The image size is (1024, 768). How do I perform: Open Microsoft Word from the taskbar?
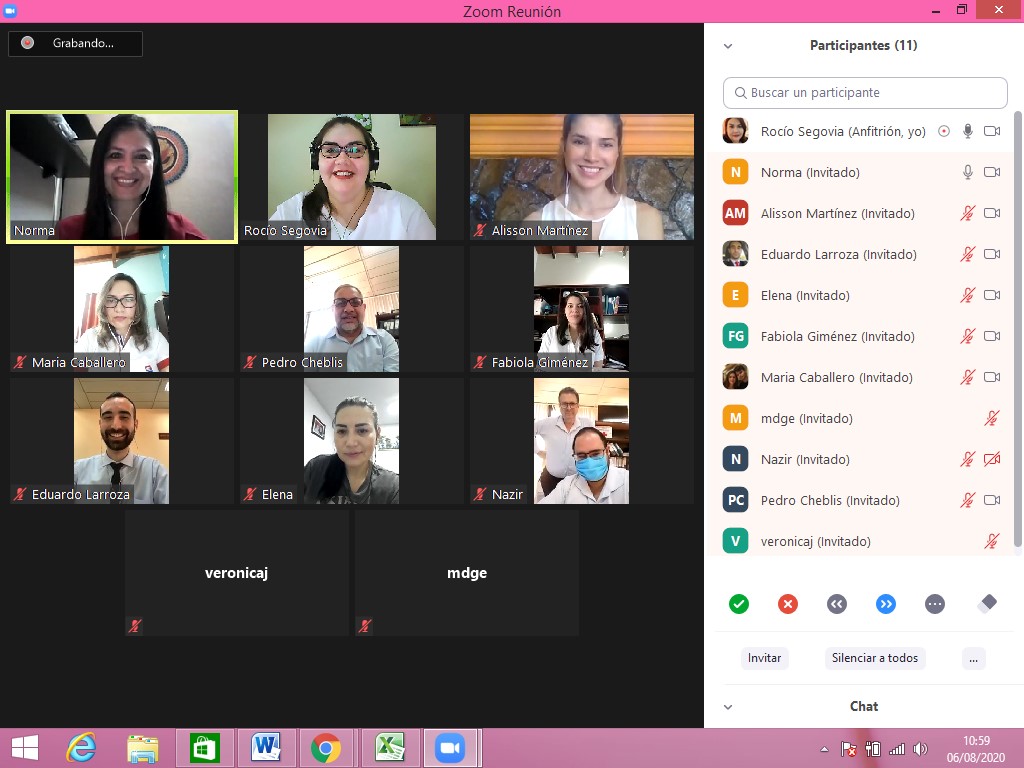(x=266, y=748)
